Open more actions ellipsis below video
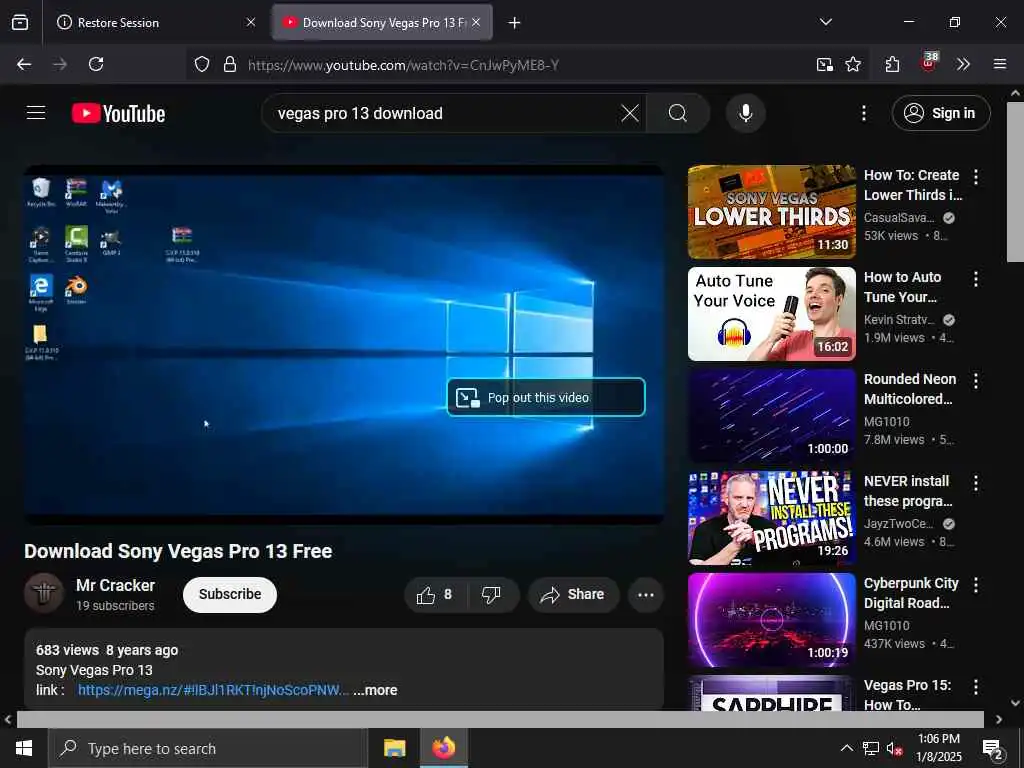The width and height of the screenshot is (1024, 768). click(645, 594)
